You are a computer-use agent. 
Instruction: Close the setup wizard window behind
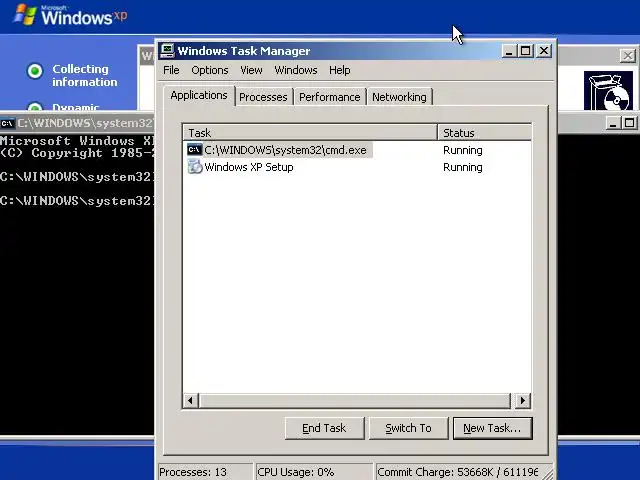[x=627, y=56]
